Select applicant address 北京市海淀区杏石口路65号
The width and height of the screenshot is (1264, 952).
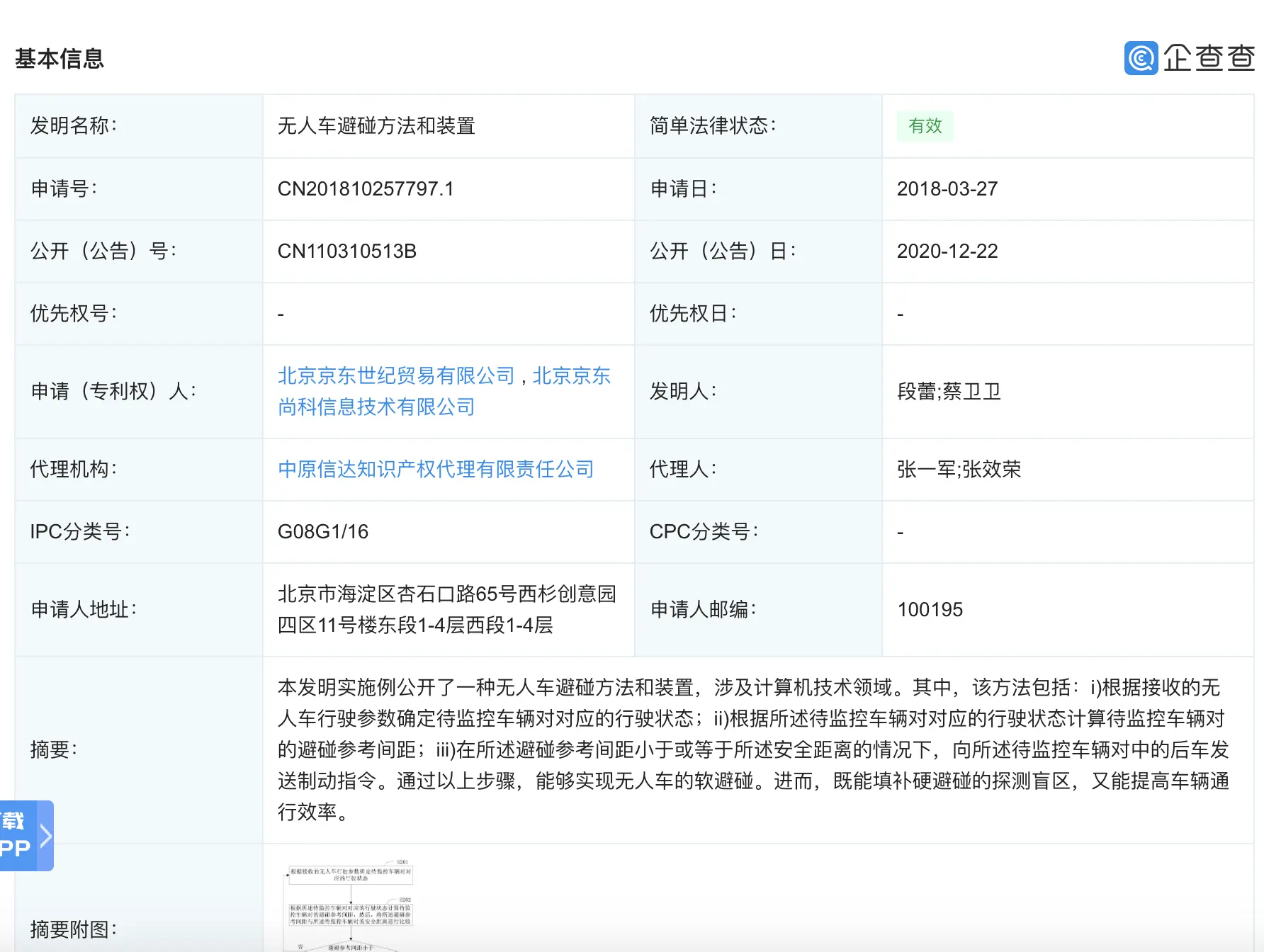(x=447, y=610)
